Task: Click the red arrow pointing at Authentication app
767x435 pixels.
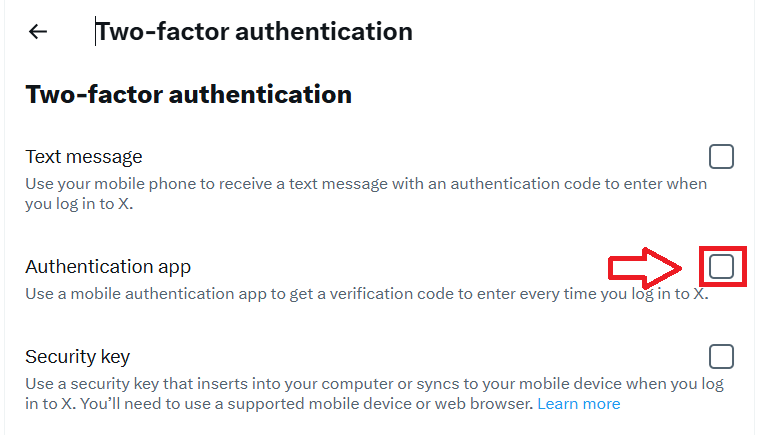Action: 646,268
